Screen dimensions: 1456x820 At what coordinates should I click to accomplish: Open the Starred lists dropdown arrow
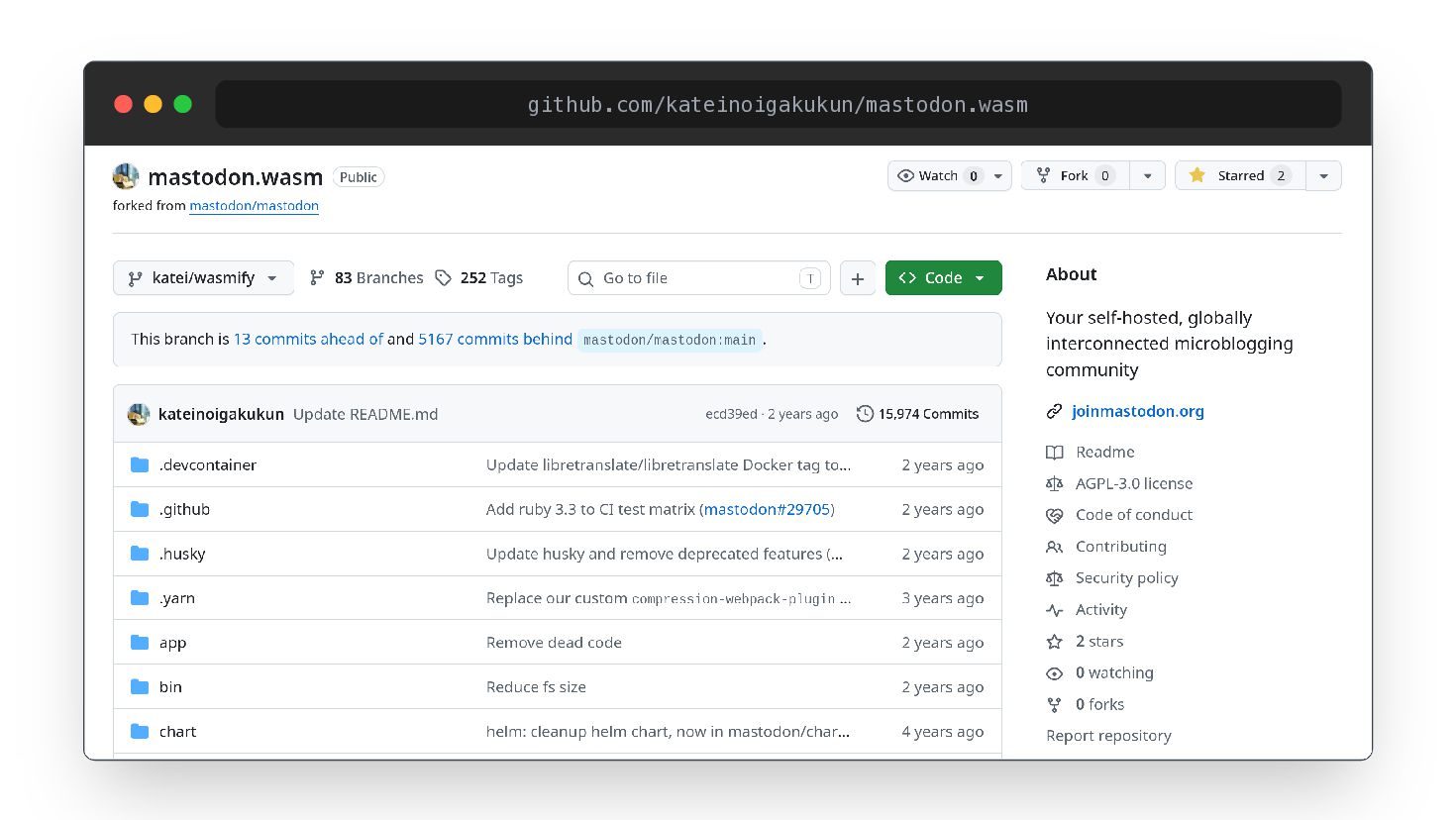pyautogui.click(x=1323, y=175)
